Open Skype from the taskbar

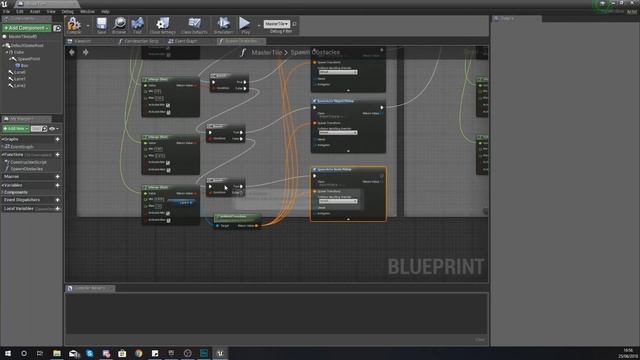[89, 353]
